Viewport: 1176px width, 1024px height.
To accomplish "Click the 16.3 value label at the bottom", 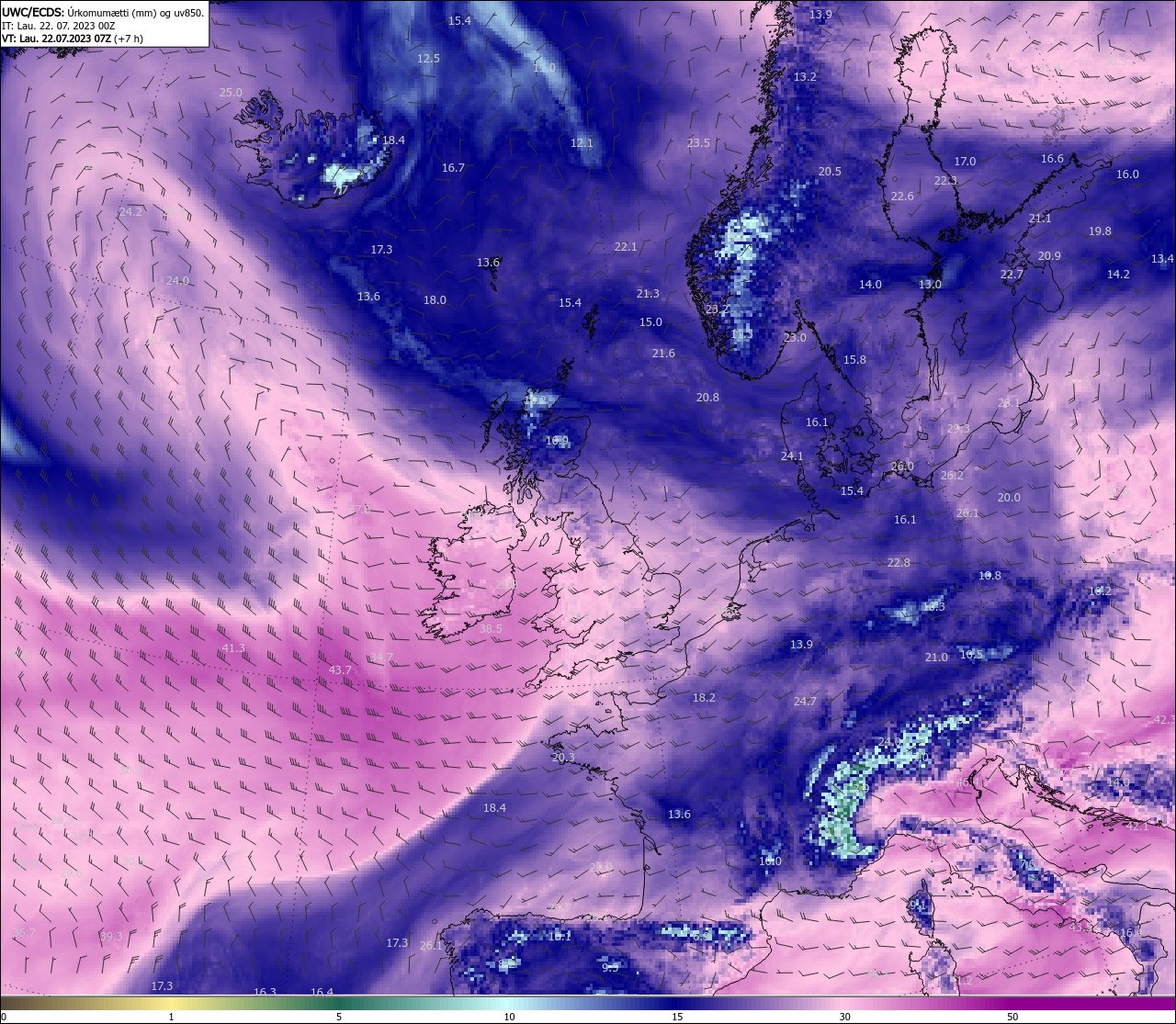I will tap(265, 992).
